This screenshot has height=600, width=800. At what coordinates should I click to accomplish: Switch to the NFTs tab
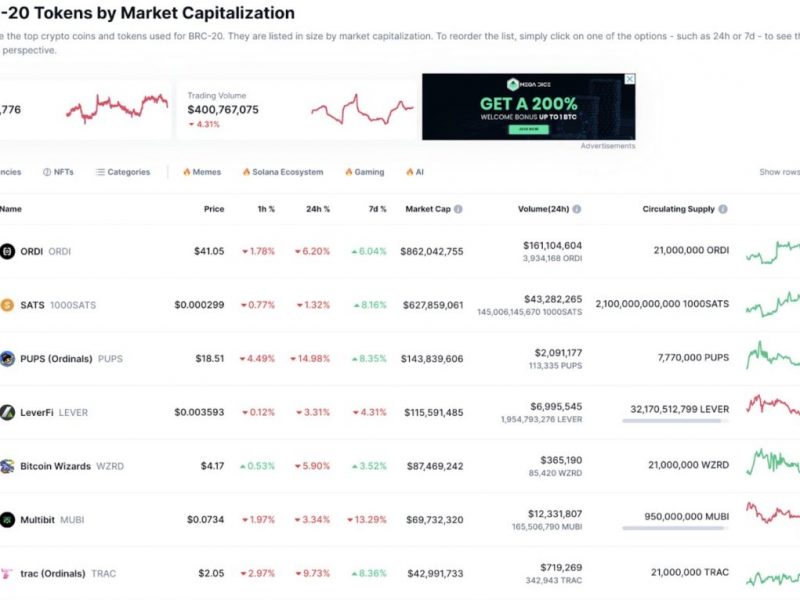pos(58,172)
